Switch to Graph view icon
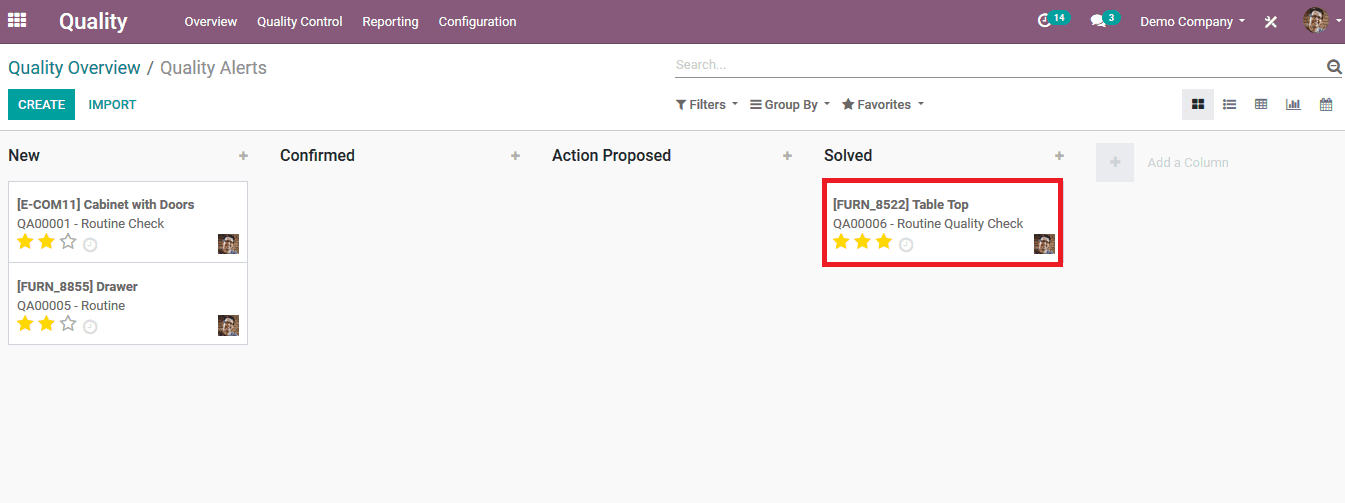The image size is (1345, 503). coord(1293,104)
